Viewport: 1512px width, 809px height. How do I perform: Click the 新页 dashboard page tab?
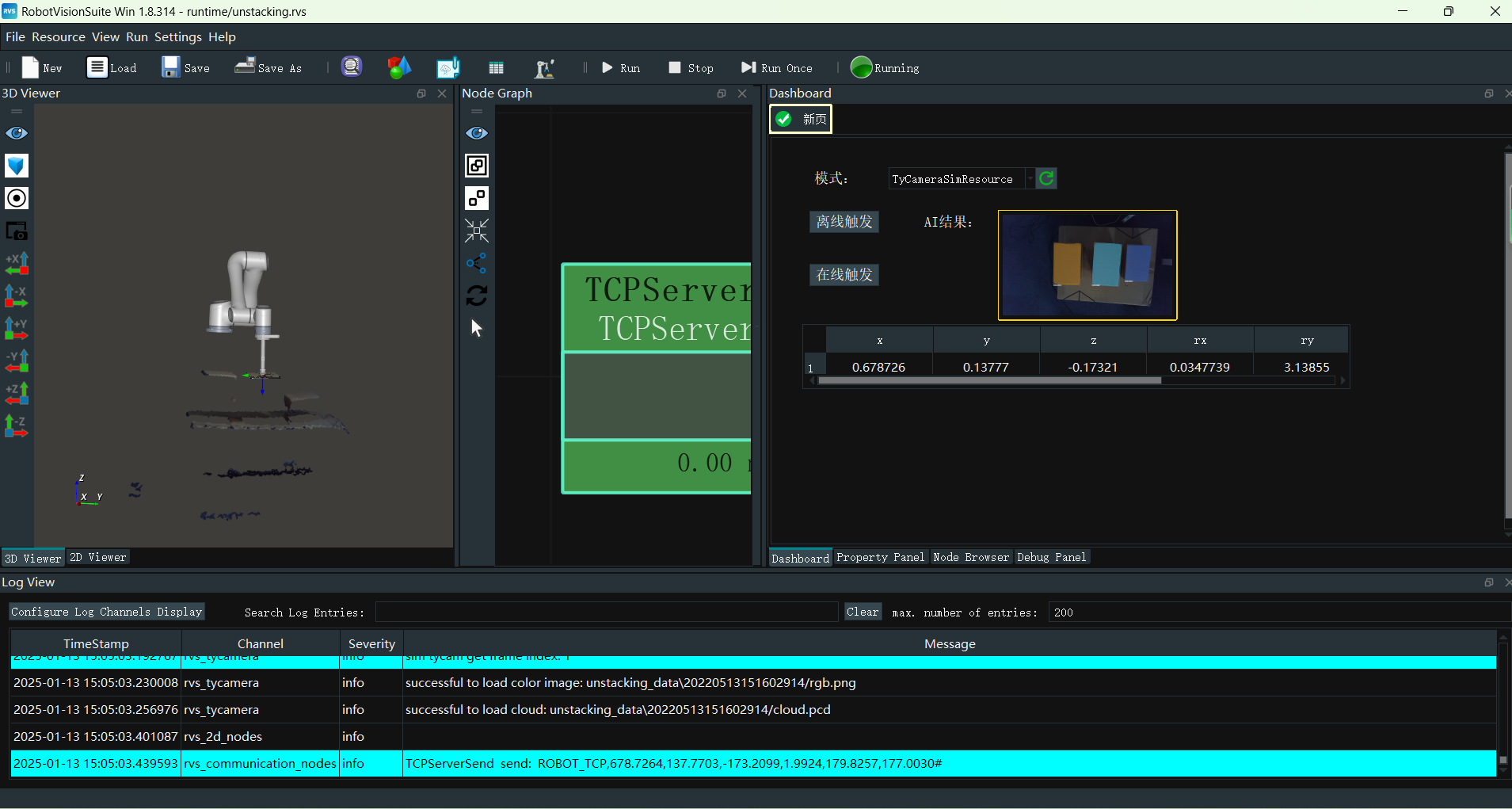tap(801, 119)
